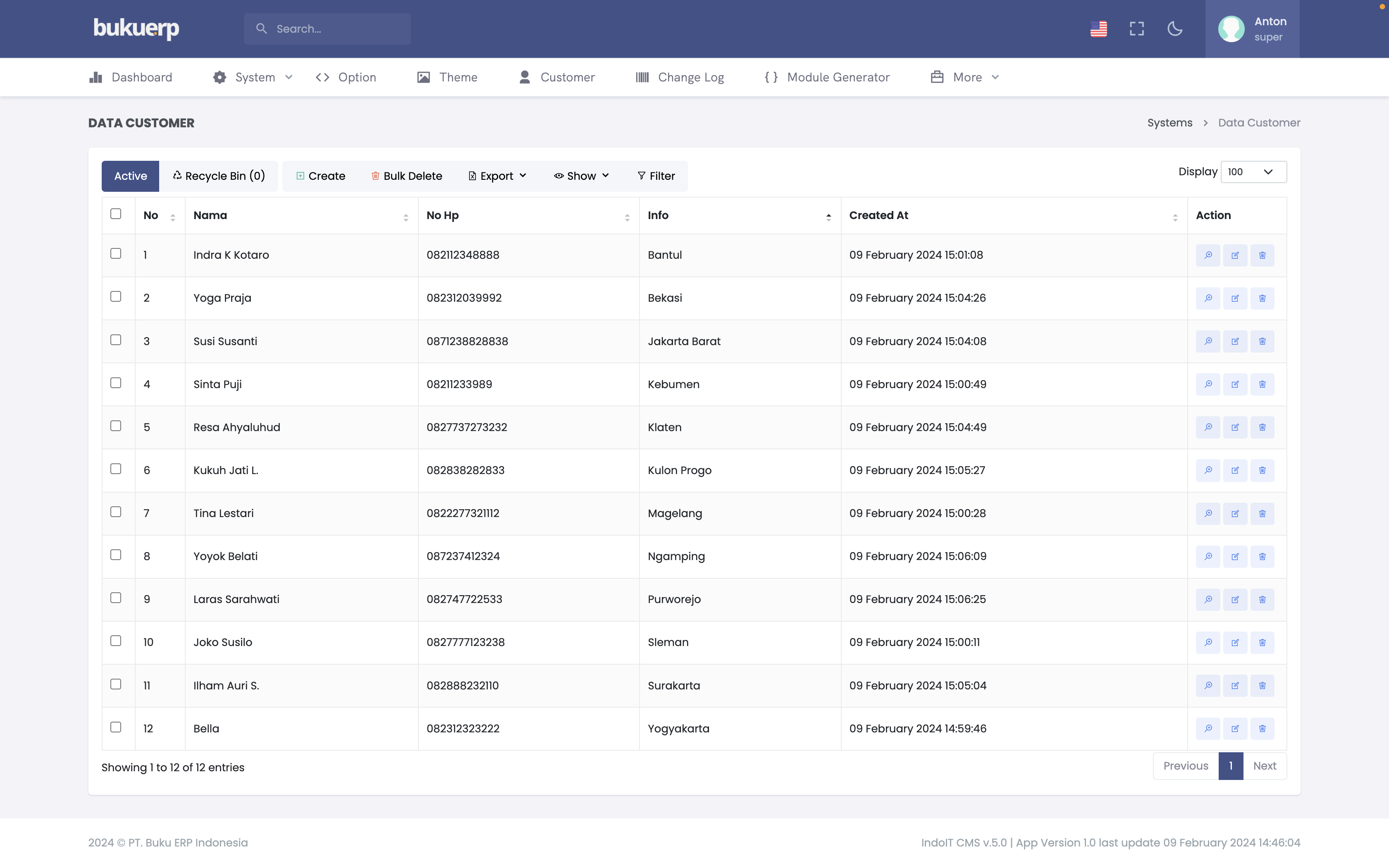Click the delete trash icon for Susi Susanti
This screenshot has width=1389, height=868.
tap(1262, 341)
